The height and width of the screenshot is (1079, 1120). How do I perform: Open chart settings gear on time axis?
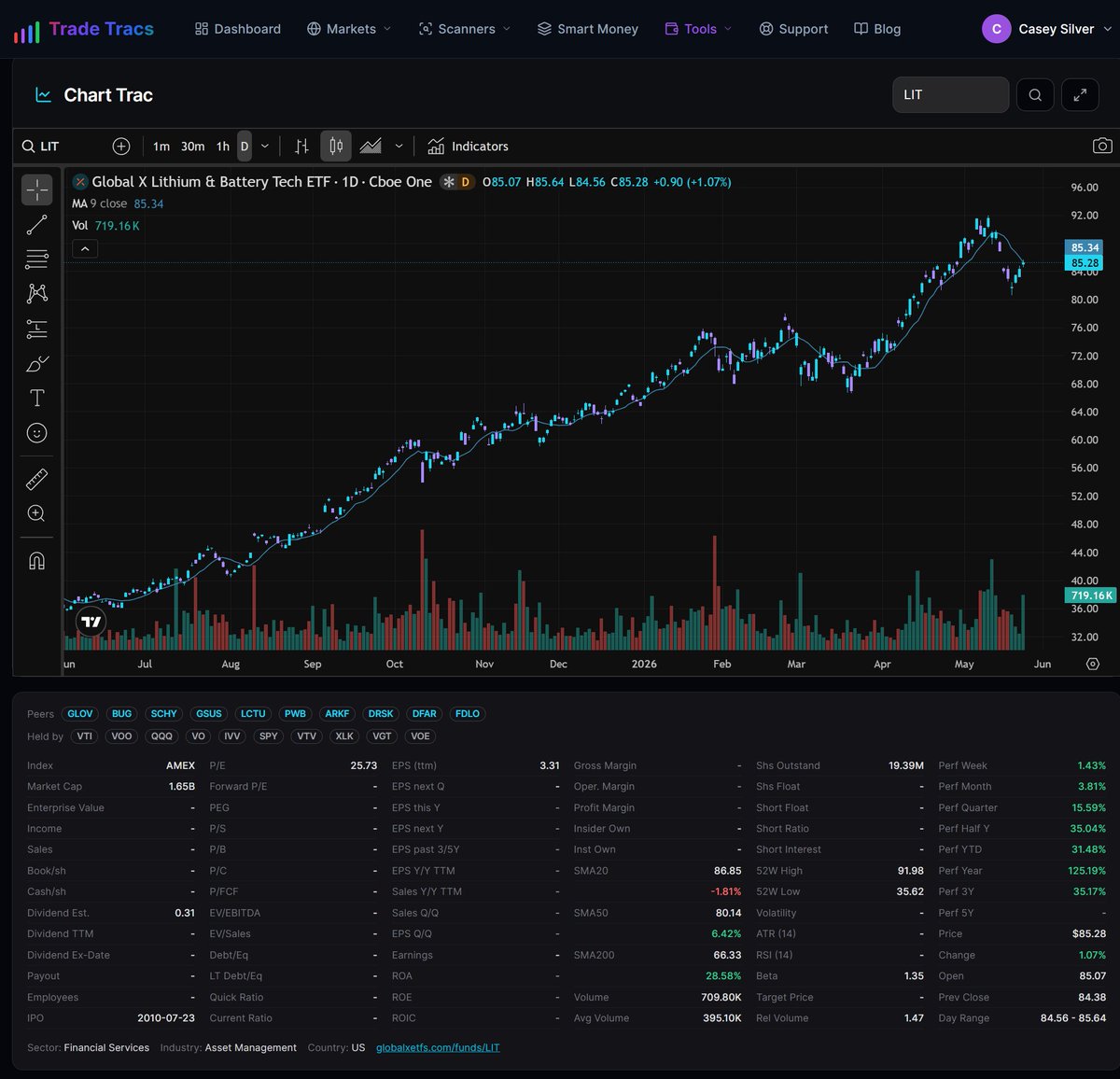coord(1093,664)
